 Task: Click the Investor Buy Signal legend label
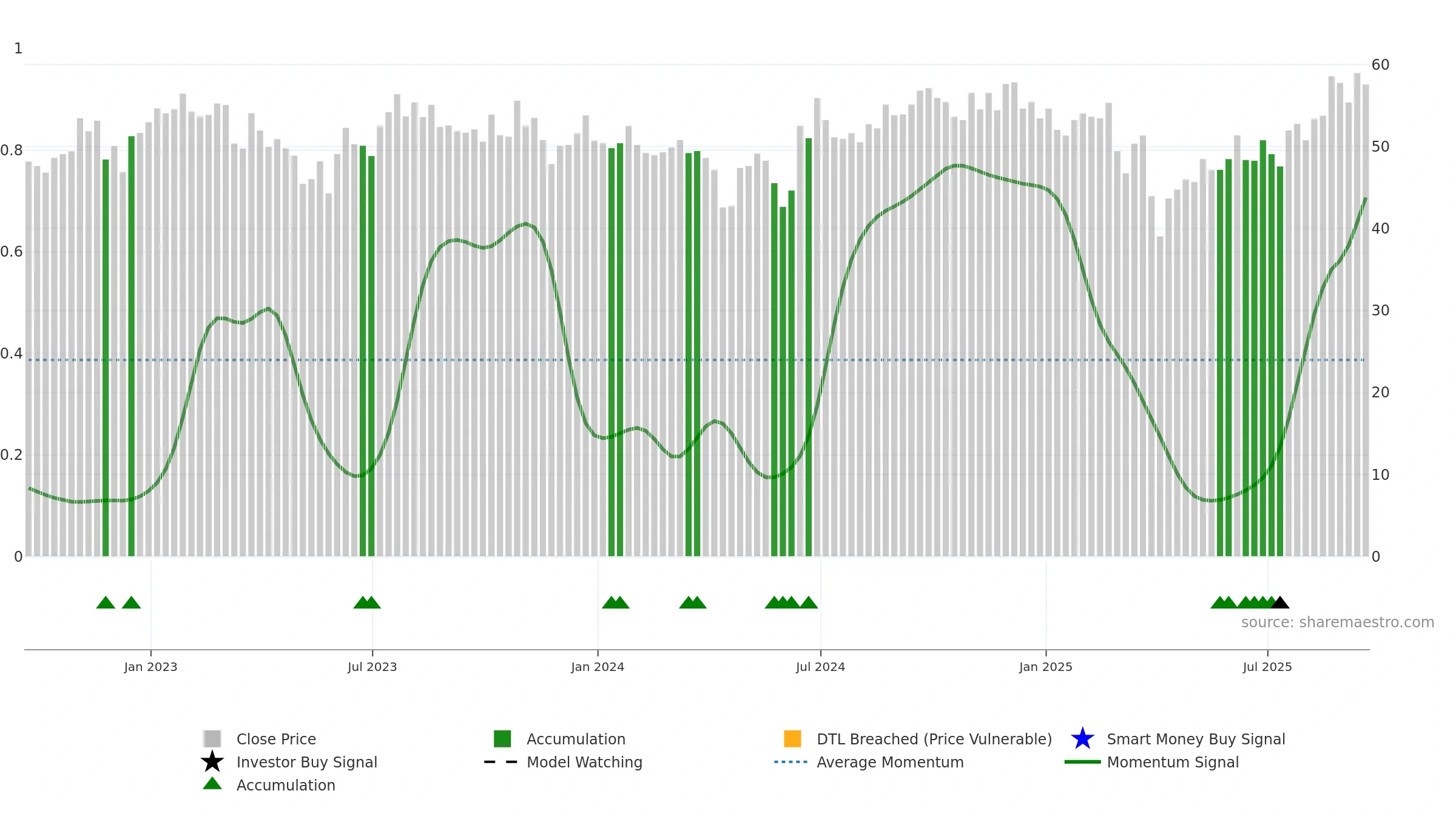(306, 762)
